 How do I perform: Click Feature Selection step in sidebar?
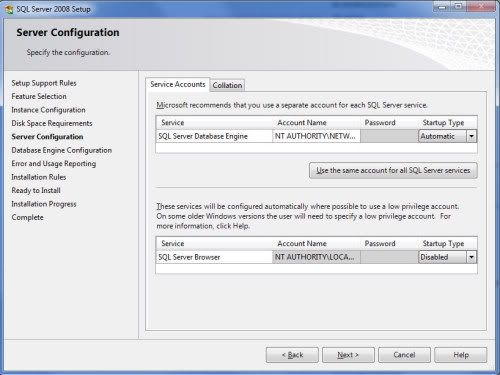tap(39, 96)
